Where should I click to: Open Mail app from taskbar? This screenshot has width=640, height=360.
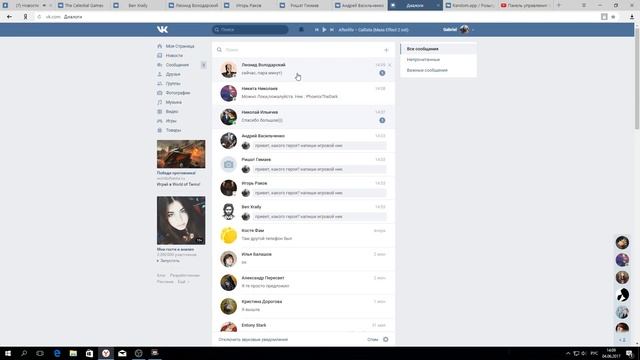(122, 353)
